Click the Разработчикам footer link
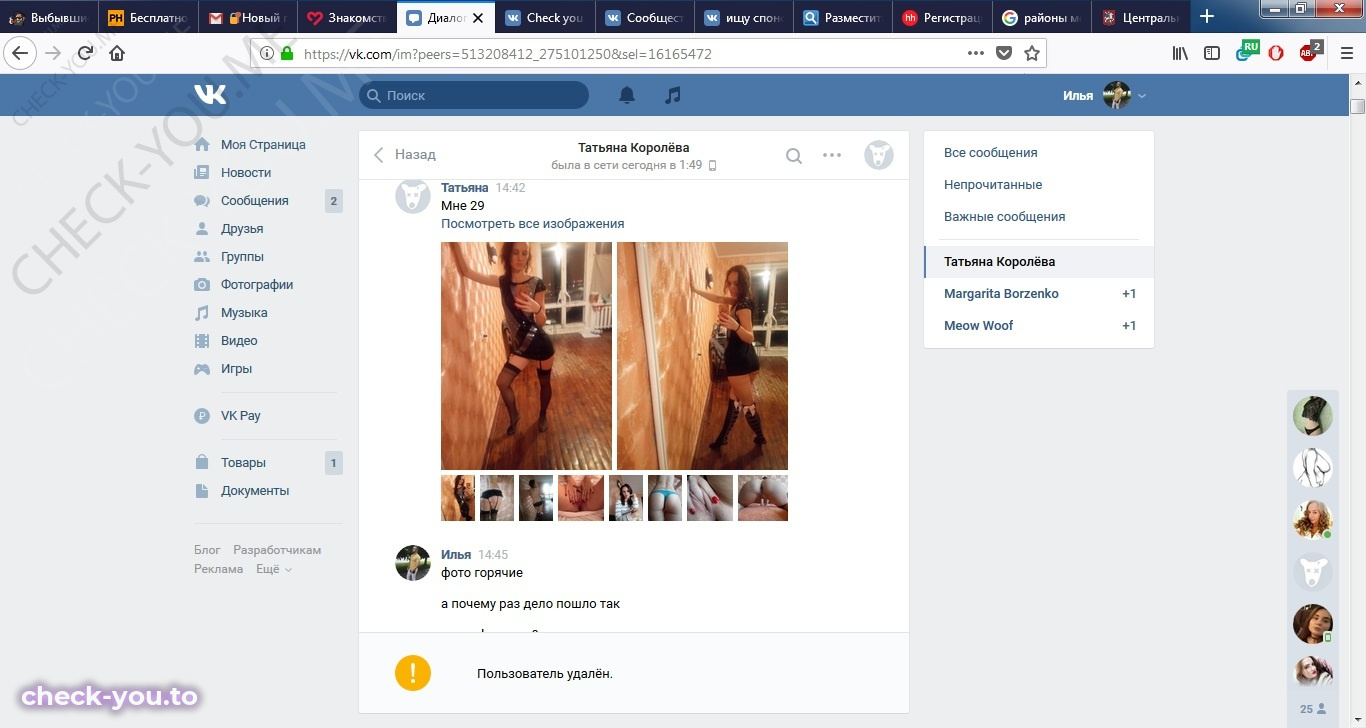Viewport: 1366px width, 728px height. coord(277,550)
